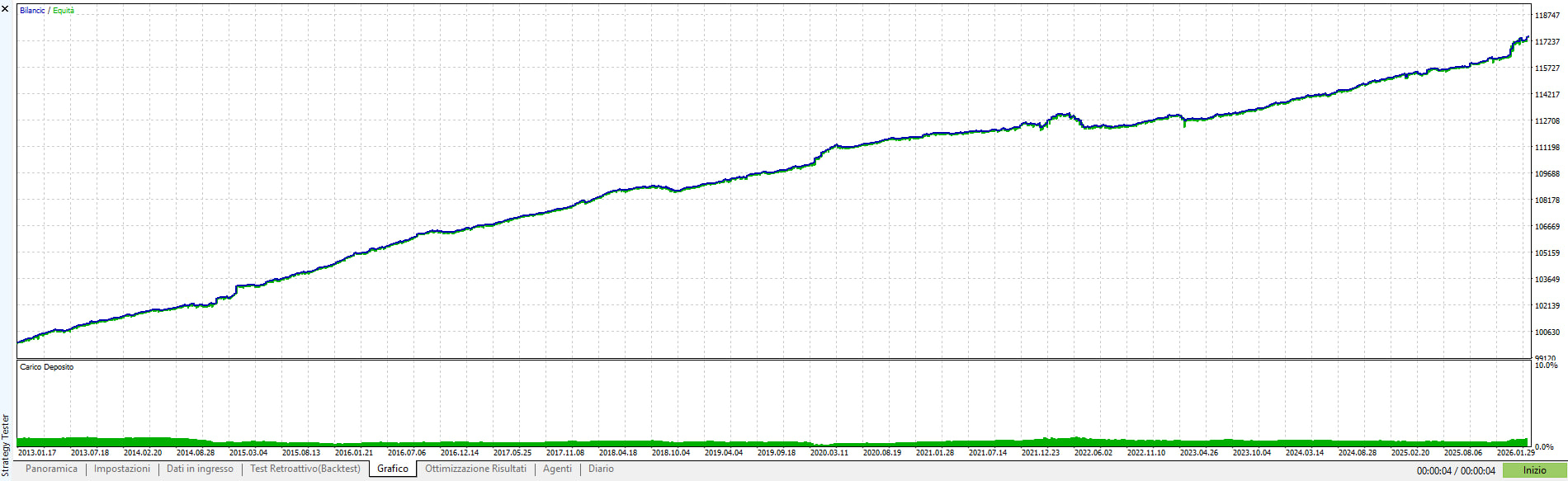The image size is (1568, 481).
Task: Click the 118747 value on the axis
Action: tap(1547, 15)
